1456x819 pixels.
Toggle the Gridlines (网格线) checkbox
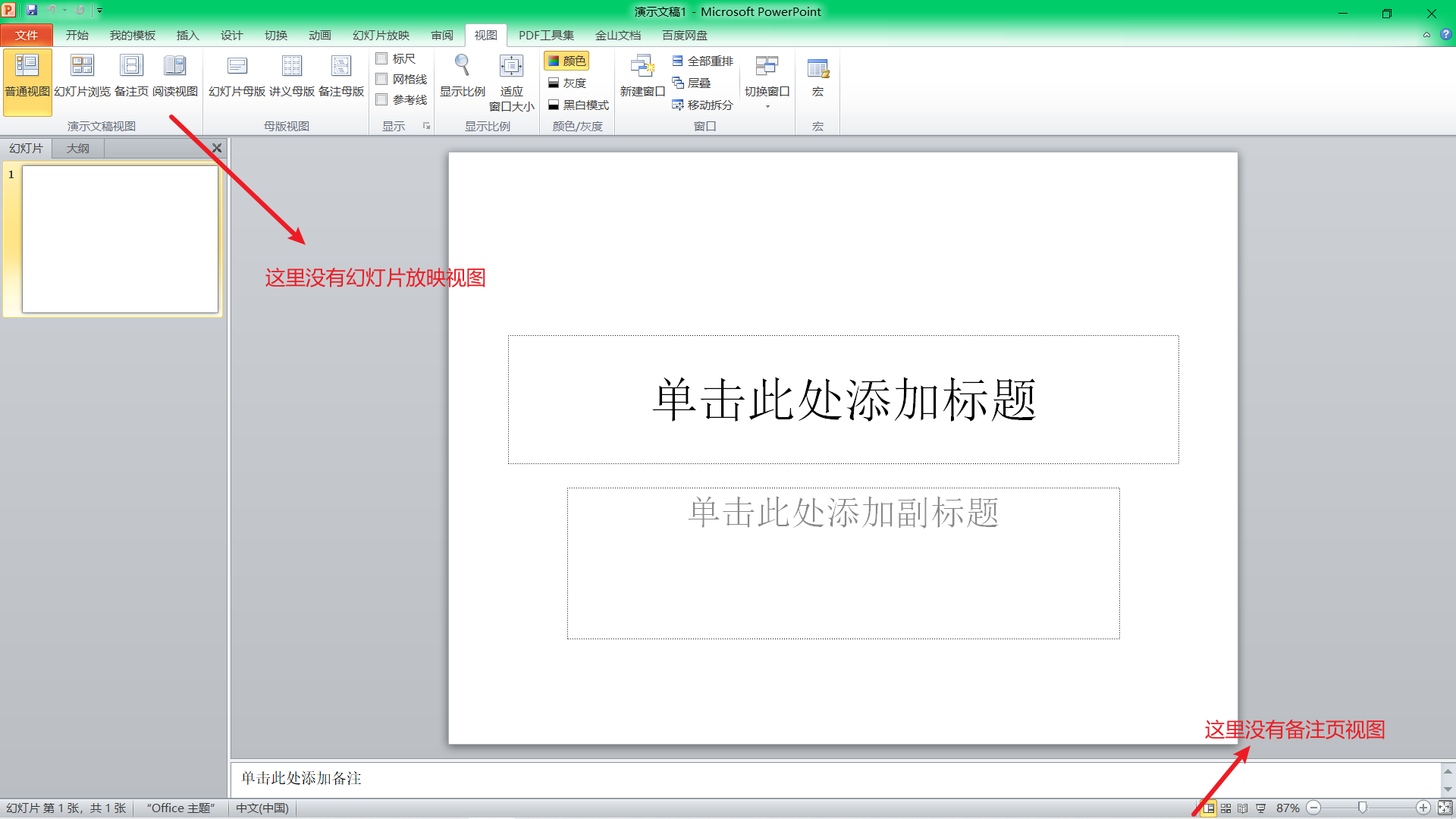pos(382,79)
